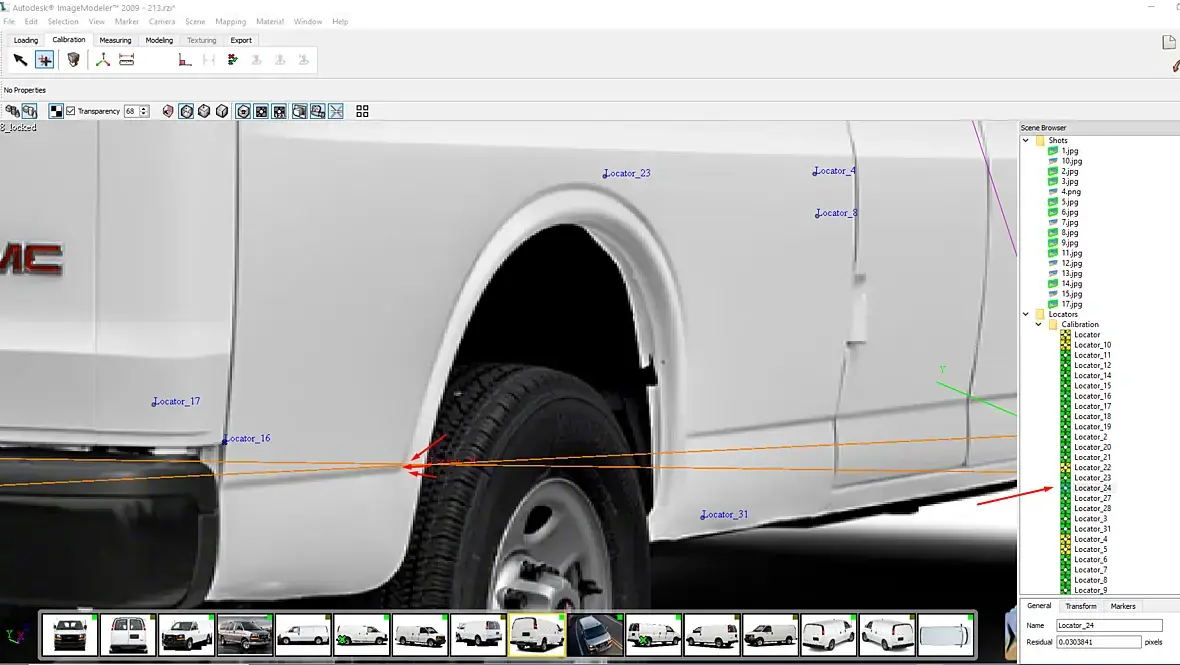Click the calibrate camera icon
The width and height of the screenshot is (1180, 665).
pos(73,60)
